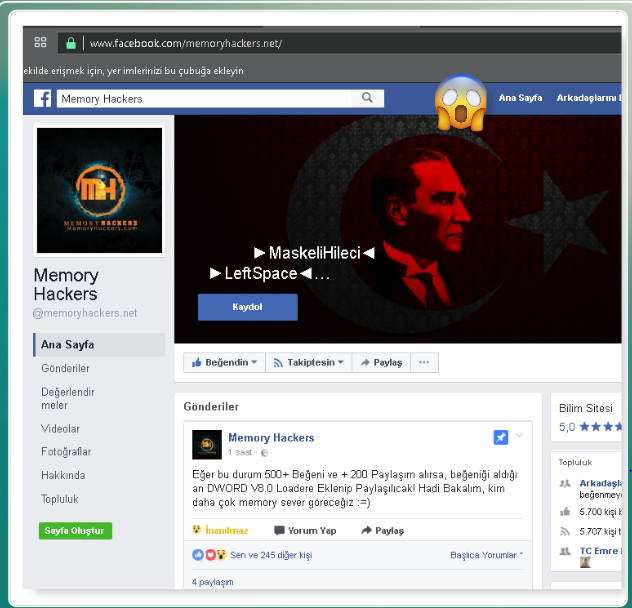Image resolution: width=632 pixels, height=608 pixels.
Task: Click the Memory Hackers post avatar
Action: tap(207, 444)
